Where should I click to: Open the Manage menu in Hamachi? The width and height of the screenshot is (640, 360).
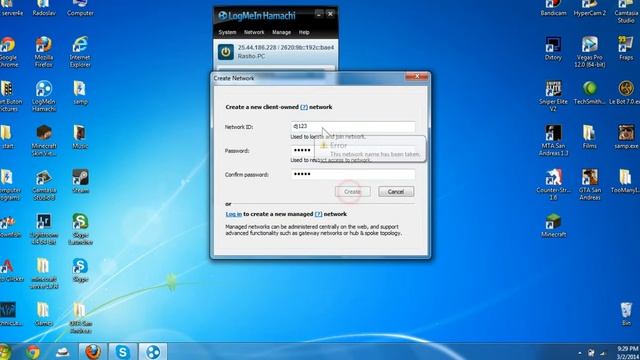coord(281,32)
